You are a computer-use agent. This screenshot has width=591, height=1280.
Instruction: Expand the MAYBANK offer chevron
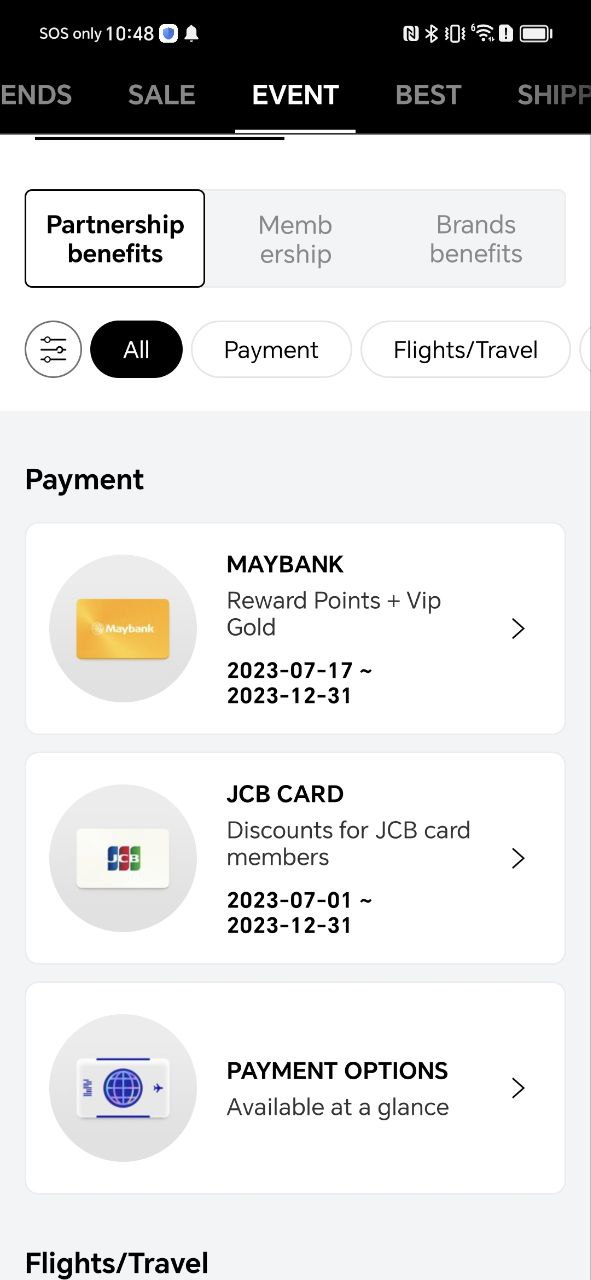click(518, 628)
